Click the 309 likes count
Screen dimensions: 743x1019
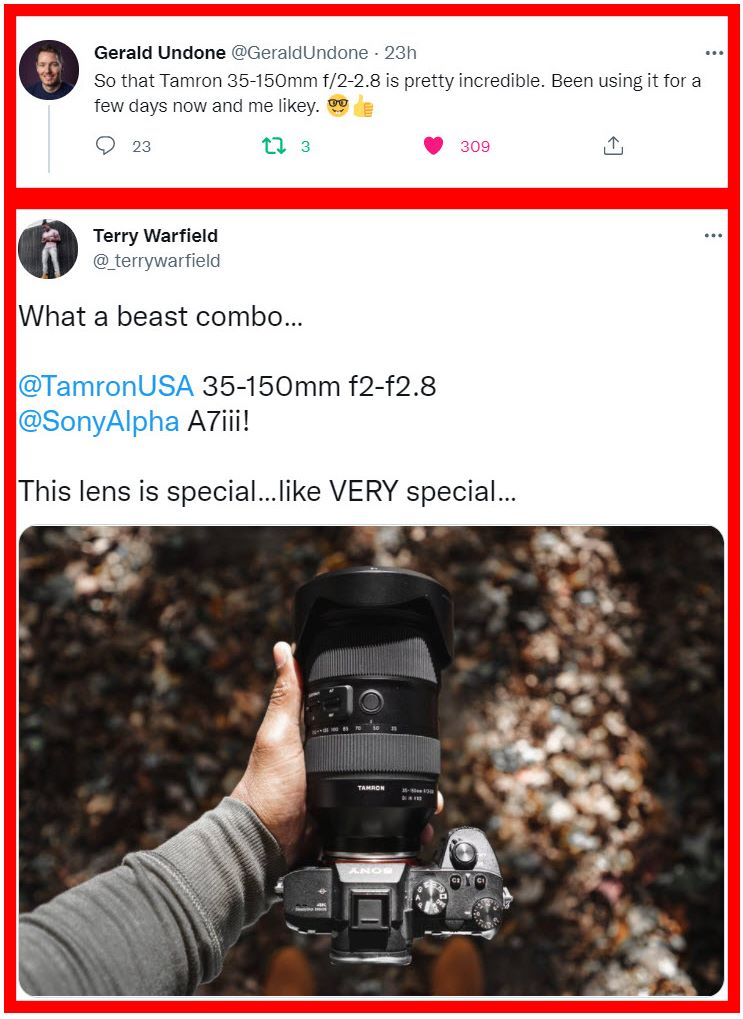click(475, 146)
